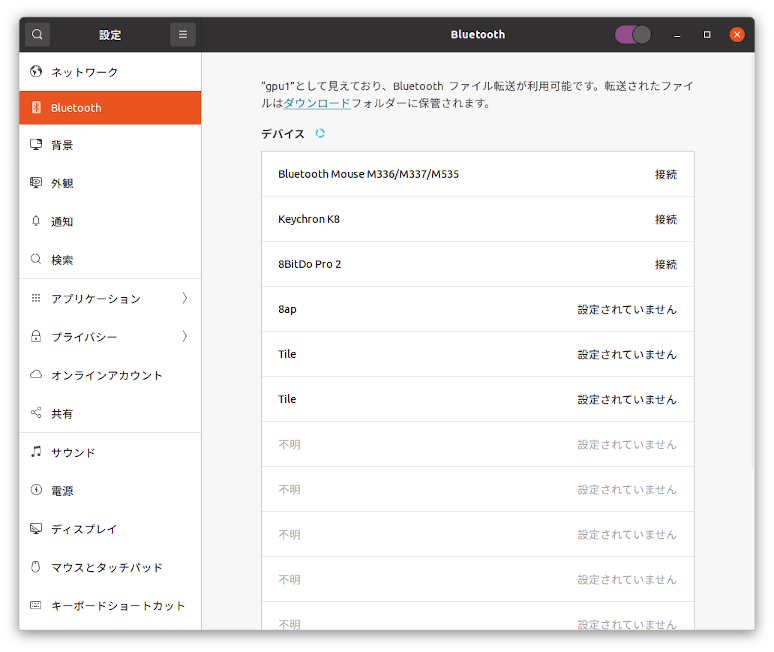
Task: Click the search icon in the settings header
Action: 37,34
